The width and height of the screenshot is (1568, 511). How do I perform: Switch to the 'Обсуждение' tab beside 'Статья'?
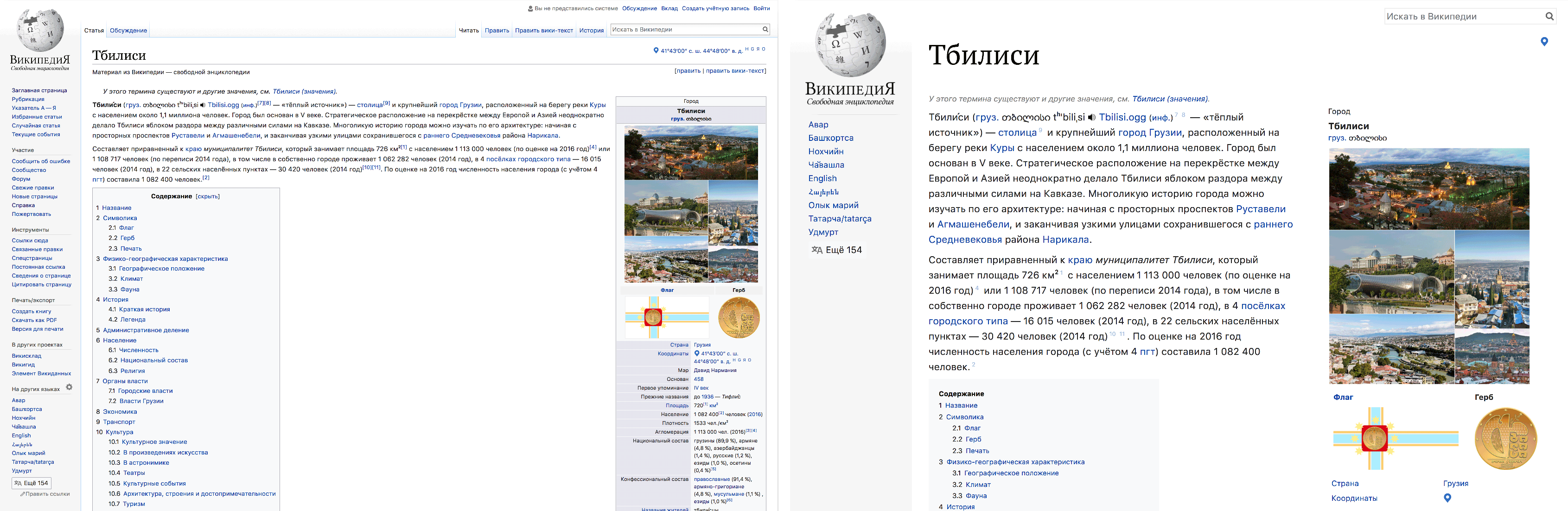click(128, 31)
